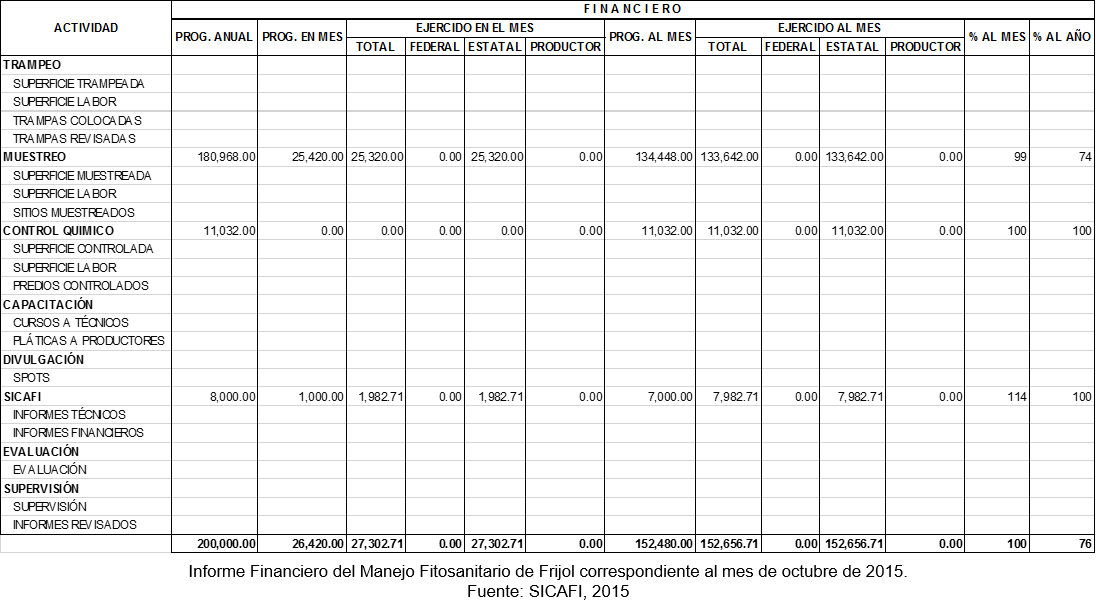Select SUPERFICIE TRAMPEADA row
Image resolution: width=1096 pixels, height=612 pixels.
tap(78, 84)
